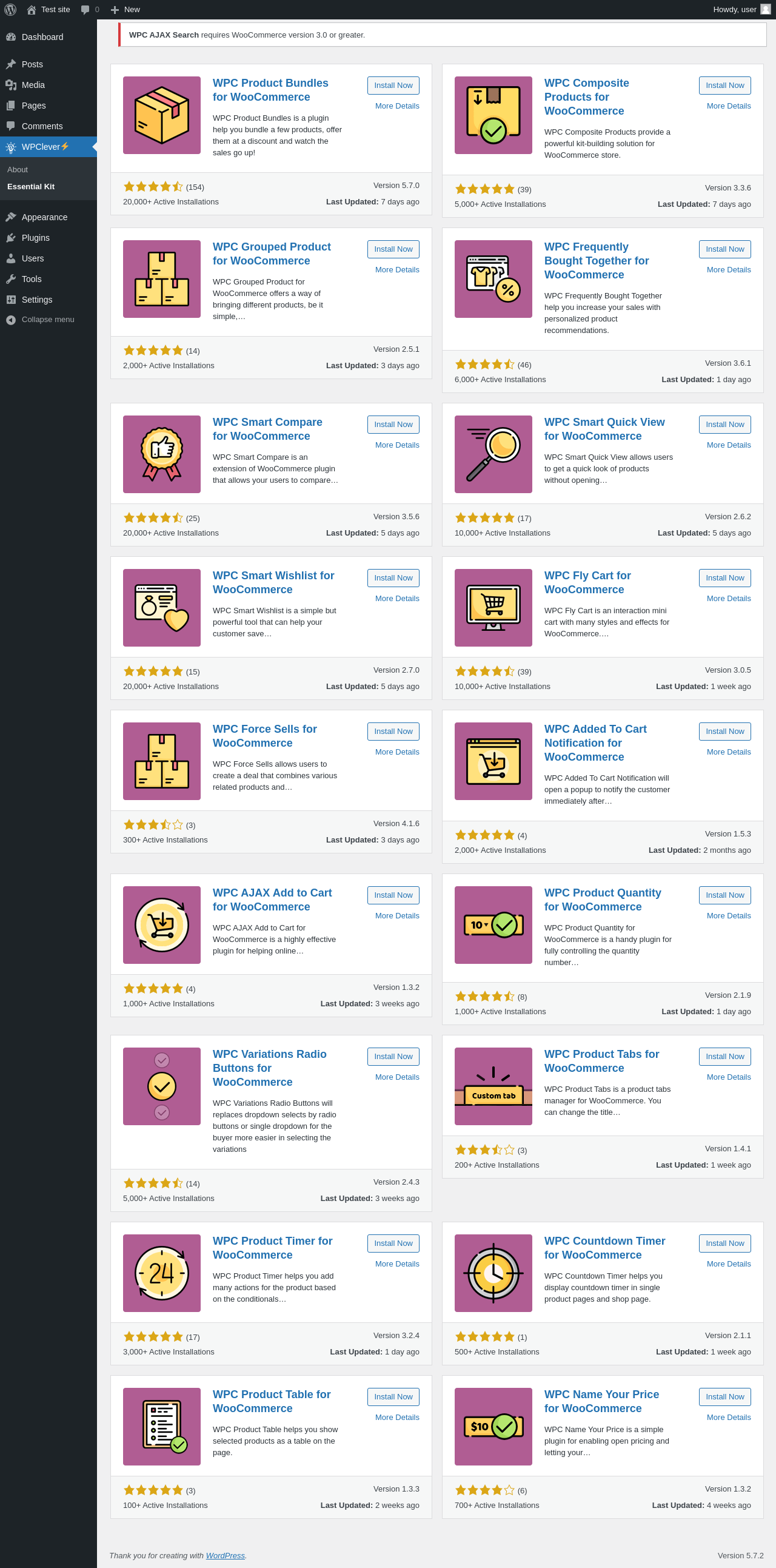Click the WPC Smart Quick View magnifier icon
Image resolution: width=776 pixels, height=1568 pixels.
click(493, 454)
